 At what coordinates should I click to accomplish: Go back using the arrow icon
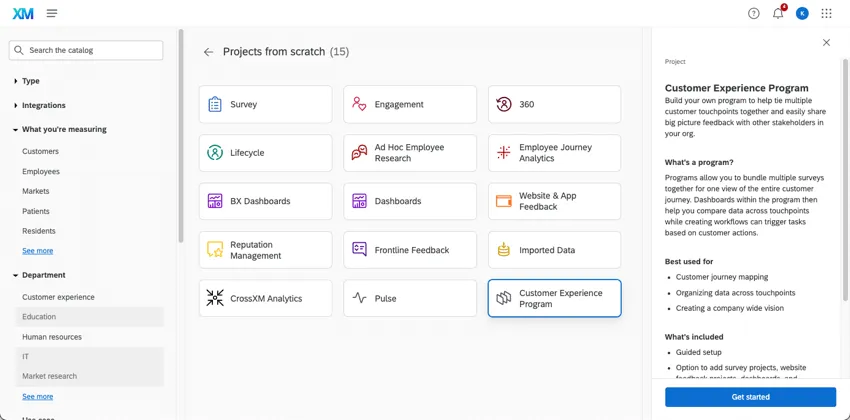tap(208, 52)
